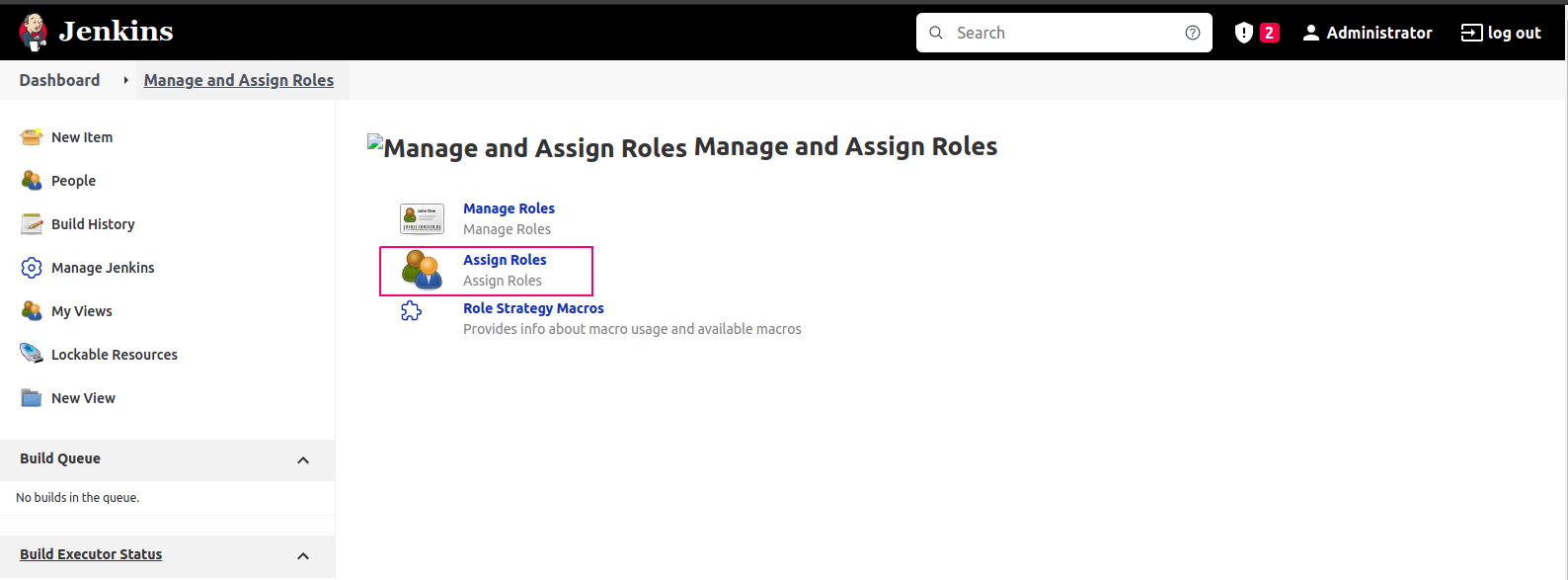This screenshot has height=580, width=1568.
Task: Open People via its sidebar icon
Action: pyautogui.click(x=32, y=181)
